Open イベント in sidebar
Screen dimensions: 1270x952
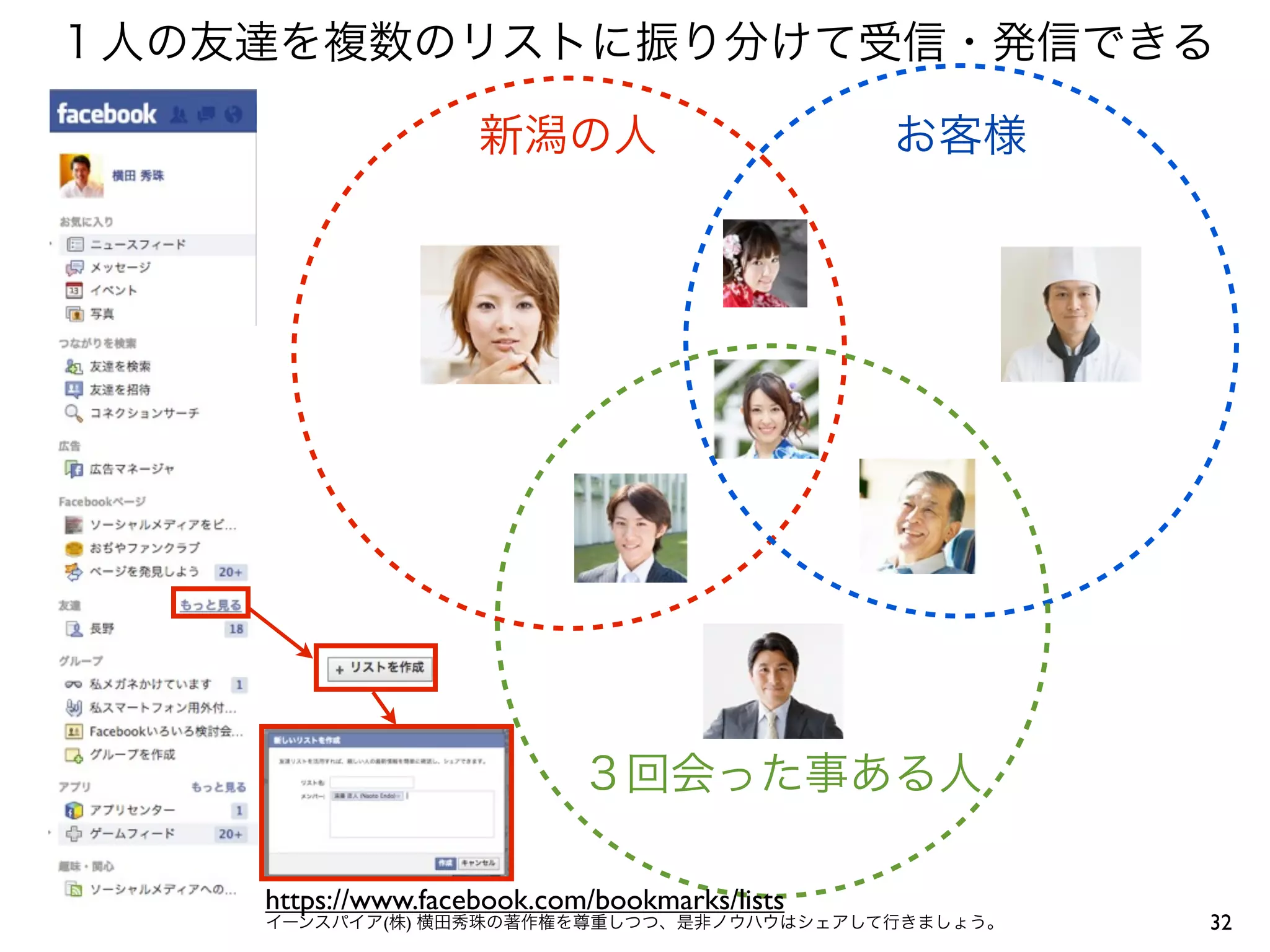(113, 291)
